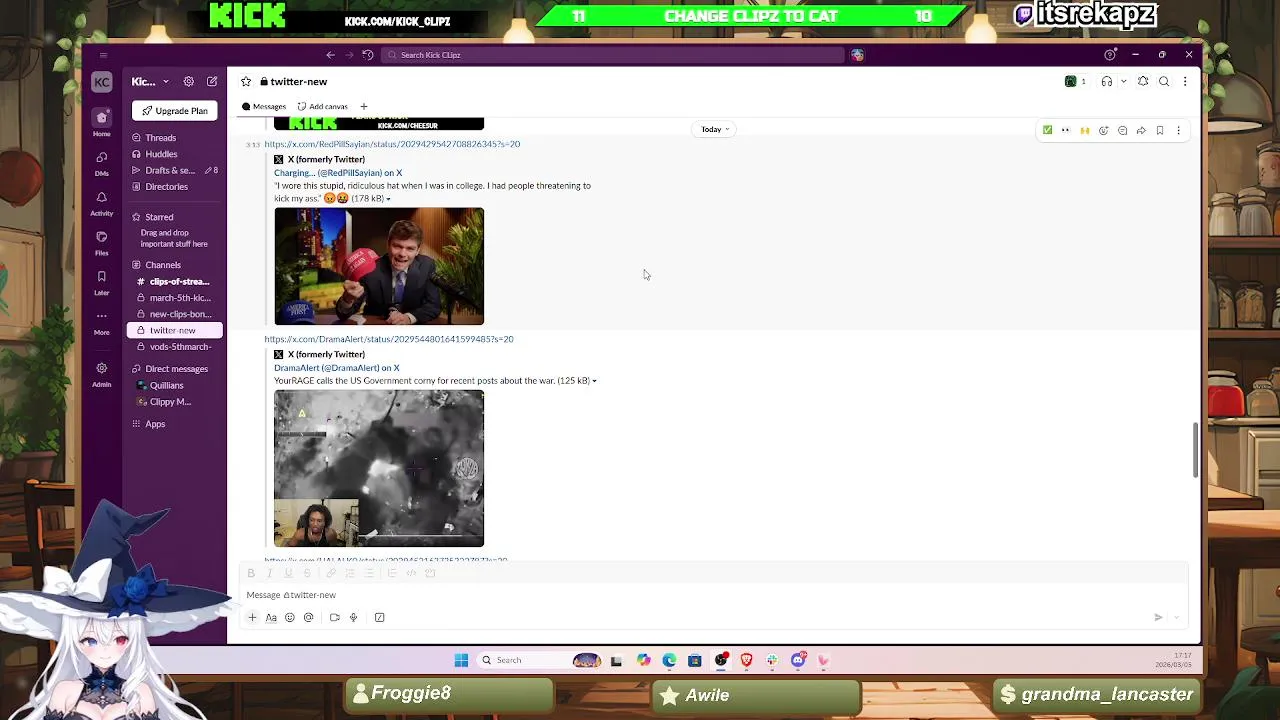The height and width of the screenshot is (720, 1280).
Task: Add a new tab with plus
Action: click(364, 107)
